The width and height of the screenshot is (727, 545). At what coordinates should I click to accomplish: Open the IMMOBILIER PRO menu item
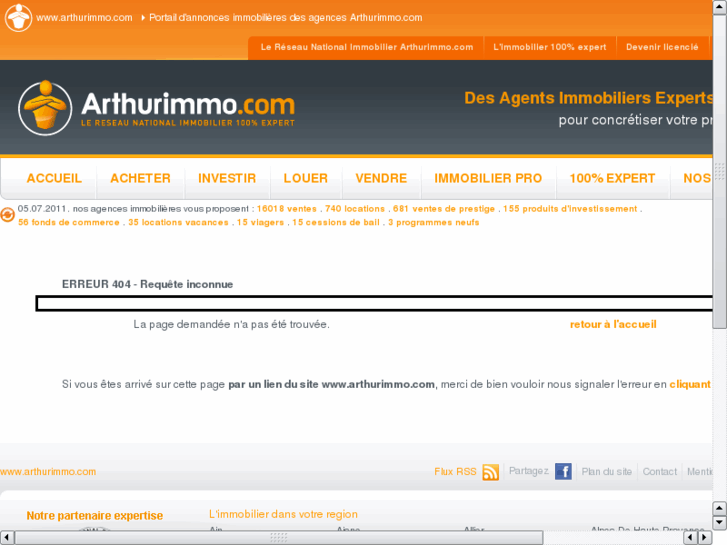(488, 179)
